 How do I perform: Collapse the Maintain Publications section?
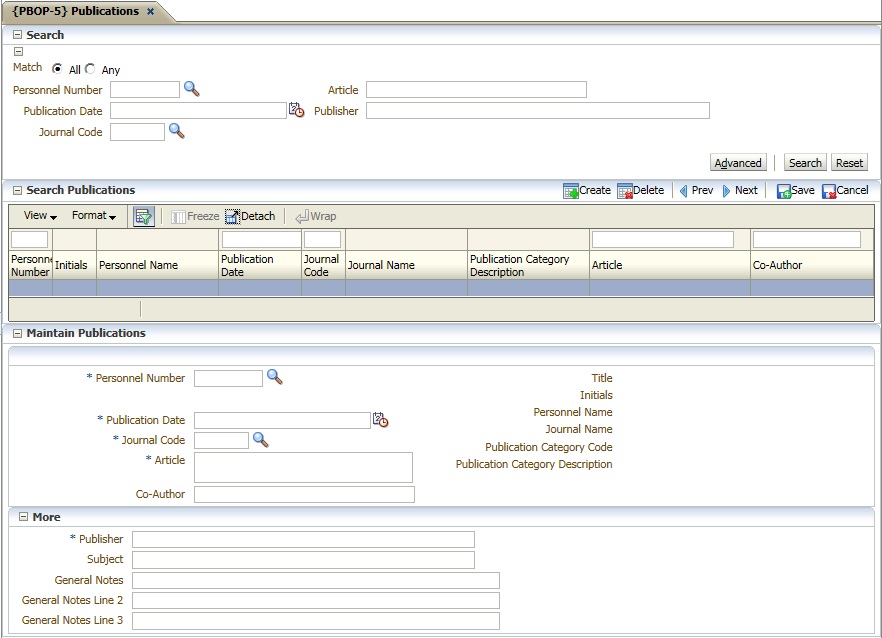pos(17,333)
